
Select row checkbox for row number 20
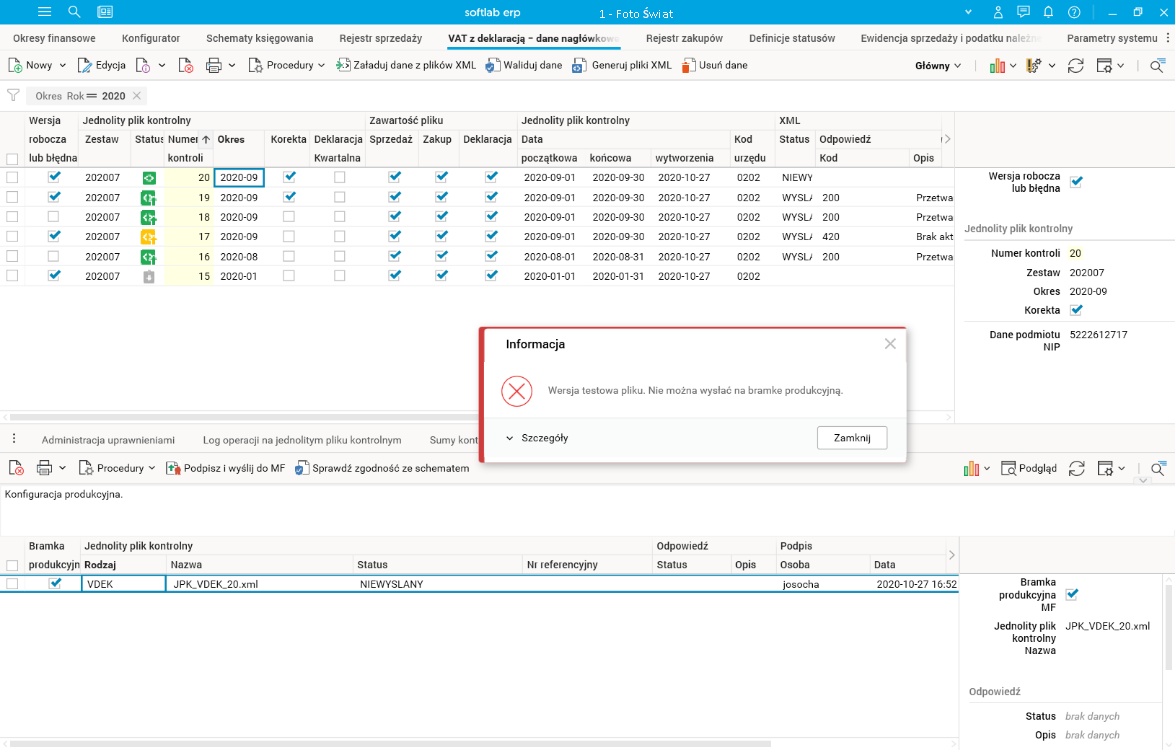tap(12, 178)
